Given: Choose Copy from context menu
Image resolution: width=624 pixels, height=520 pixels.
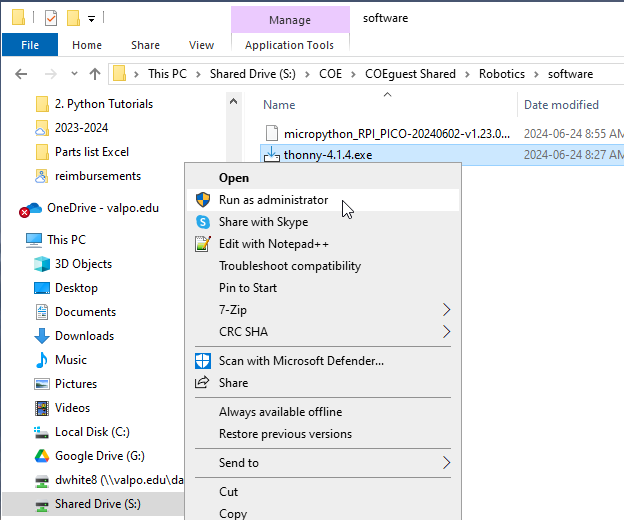Looking at the screenshot, I should [323, 513].
